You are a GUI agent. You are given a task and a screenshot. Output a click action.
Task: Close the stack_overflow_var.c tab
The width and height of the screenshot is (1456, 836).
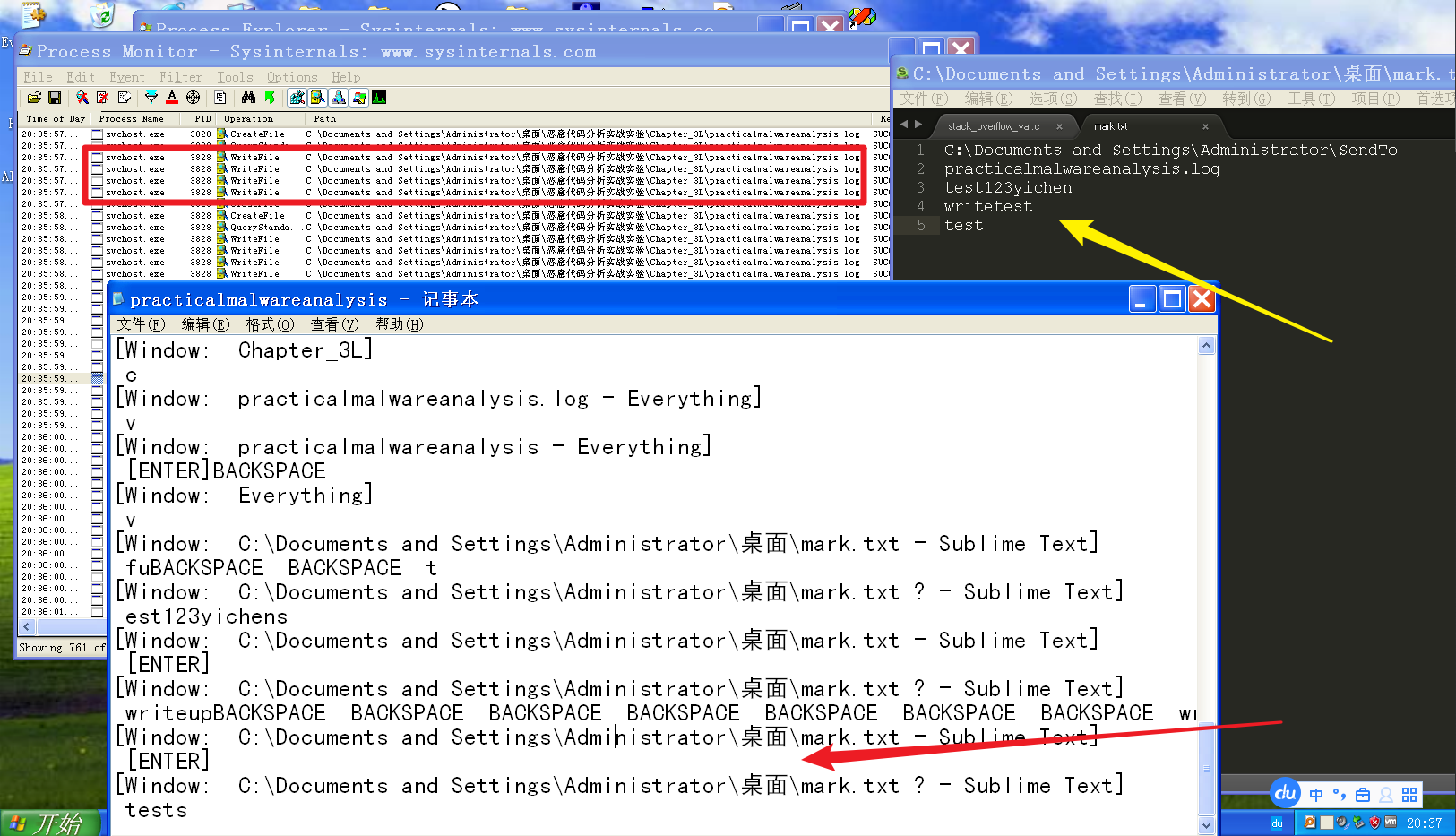[1059, 126]
